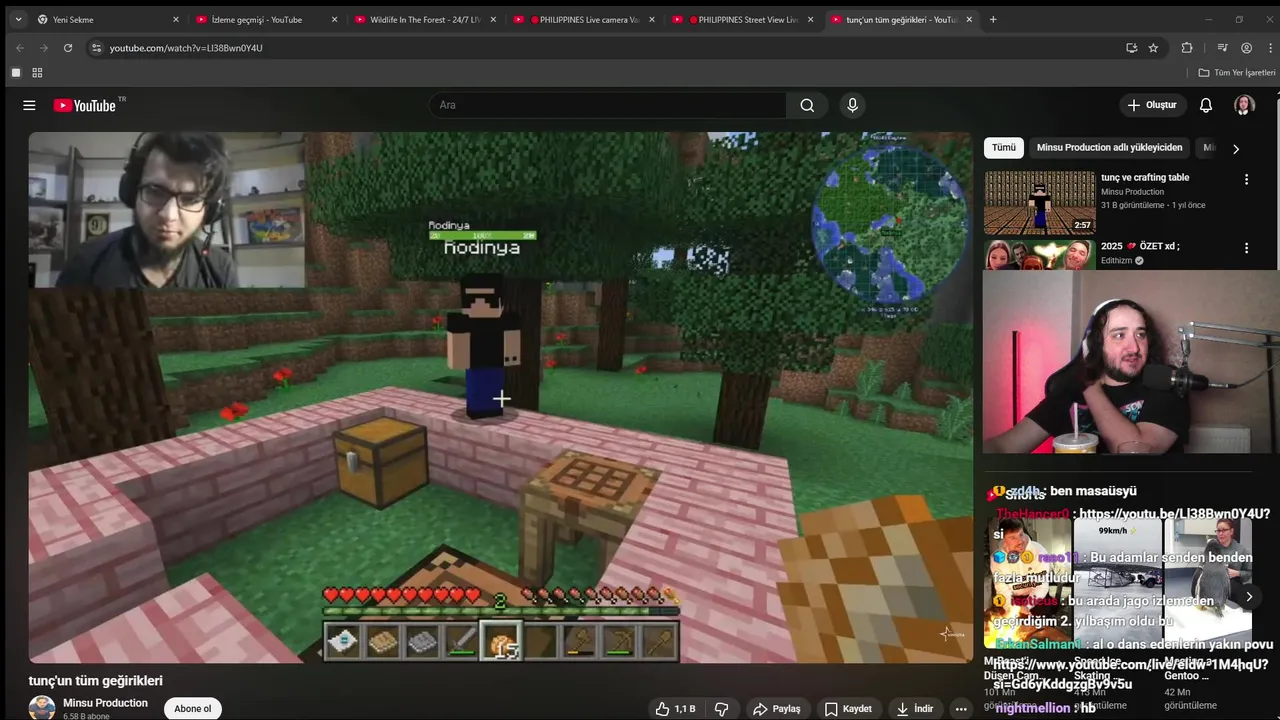Share the video via Paylaş
Image resolution: width=1280 pixels, height=720 pixels.
tap(777, 709)
